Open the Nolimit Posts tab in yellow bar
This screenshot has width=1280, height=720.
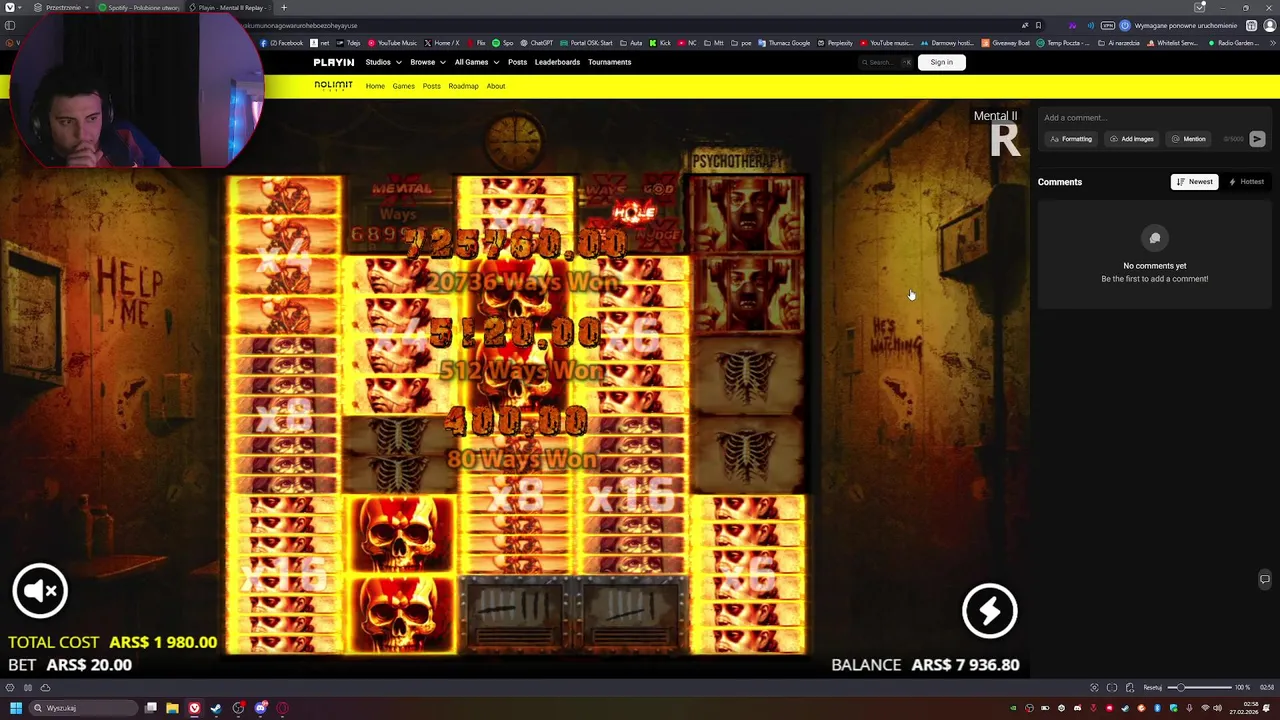[431, 86]
